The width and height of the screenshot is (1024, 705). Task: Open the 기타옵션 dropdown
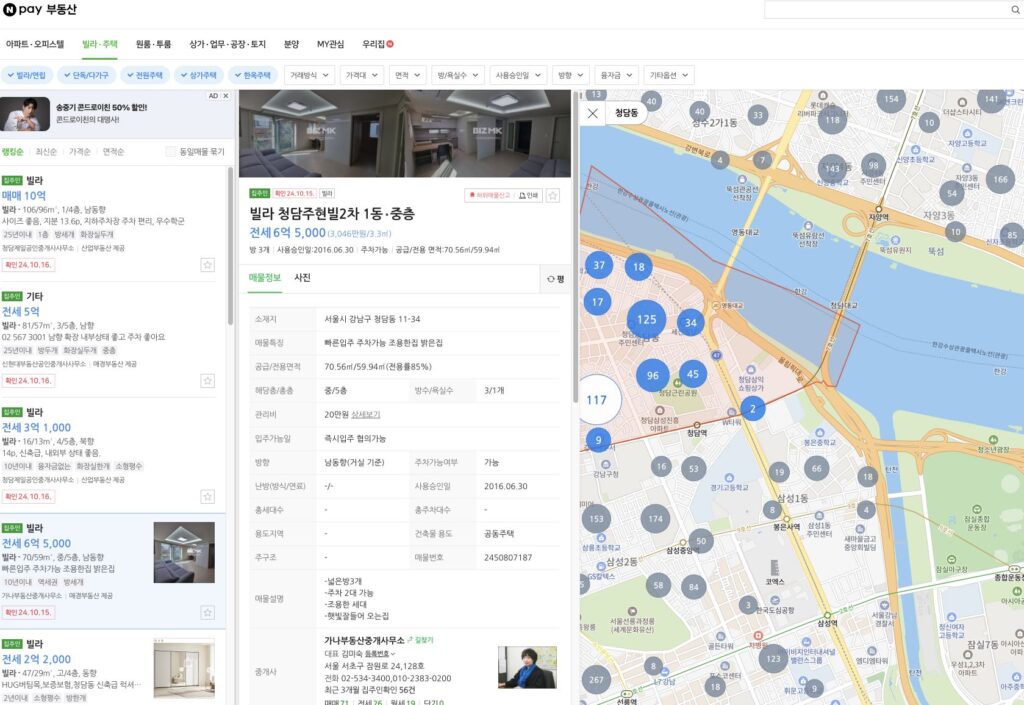(669, 75)
